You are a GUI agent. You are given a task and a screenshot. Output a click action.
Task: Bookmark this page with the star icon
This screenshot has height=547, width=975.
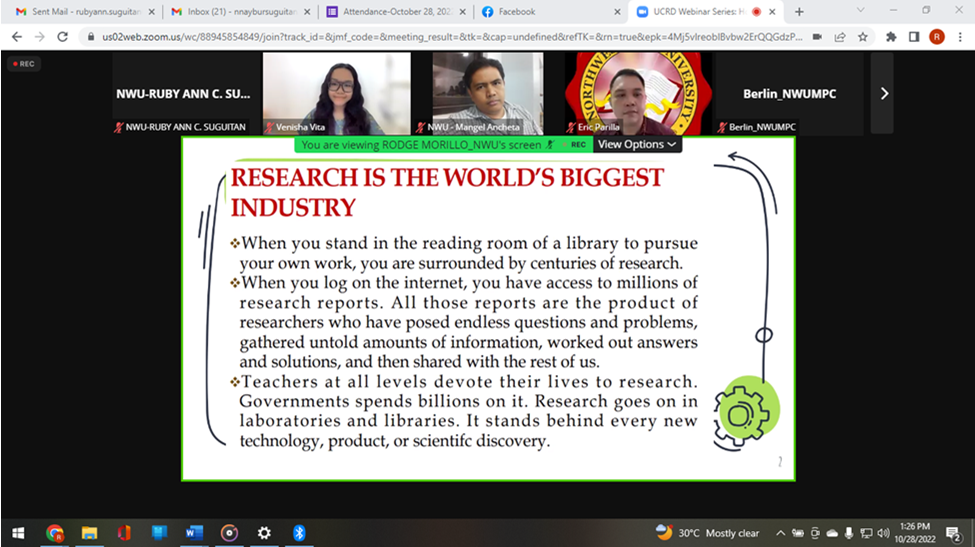862,37
